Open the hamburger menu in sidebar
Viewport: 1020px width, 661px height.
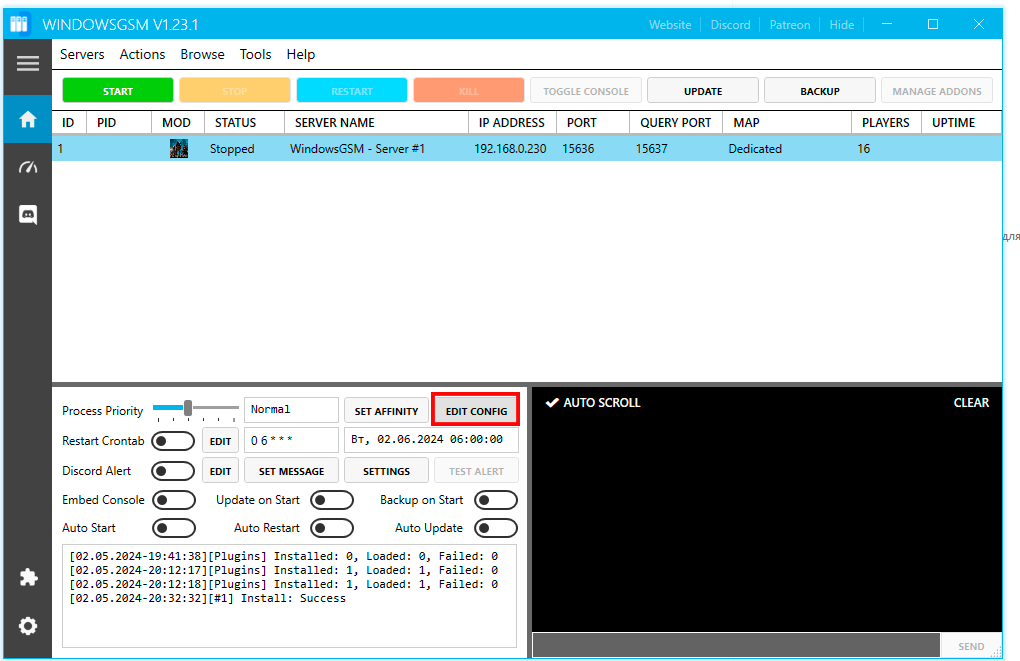[x=27, y=64]
